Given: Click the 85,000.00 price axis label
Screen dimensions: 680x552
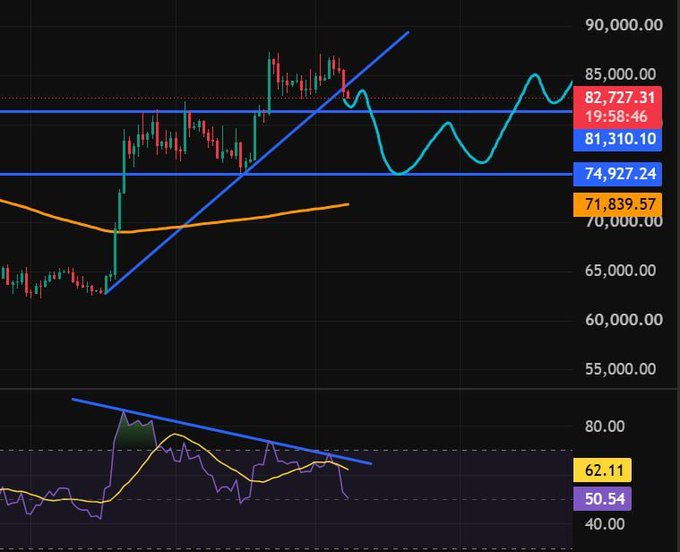Looking at the screenshot, I should [620, 75].
